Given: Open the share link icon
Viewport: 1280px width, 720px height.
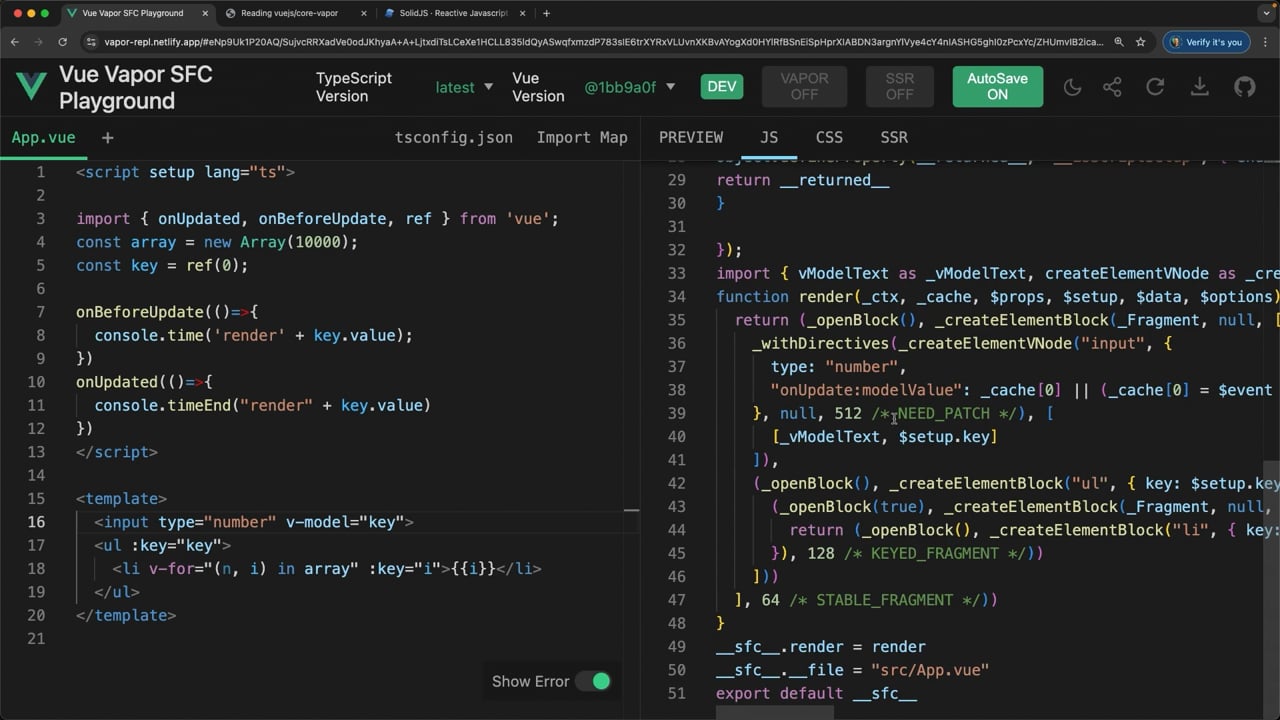Looking at the screenshot, I should (1112, 87).
